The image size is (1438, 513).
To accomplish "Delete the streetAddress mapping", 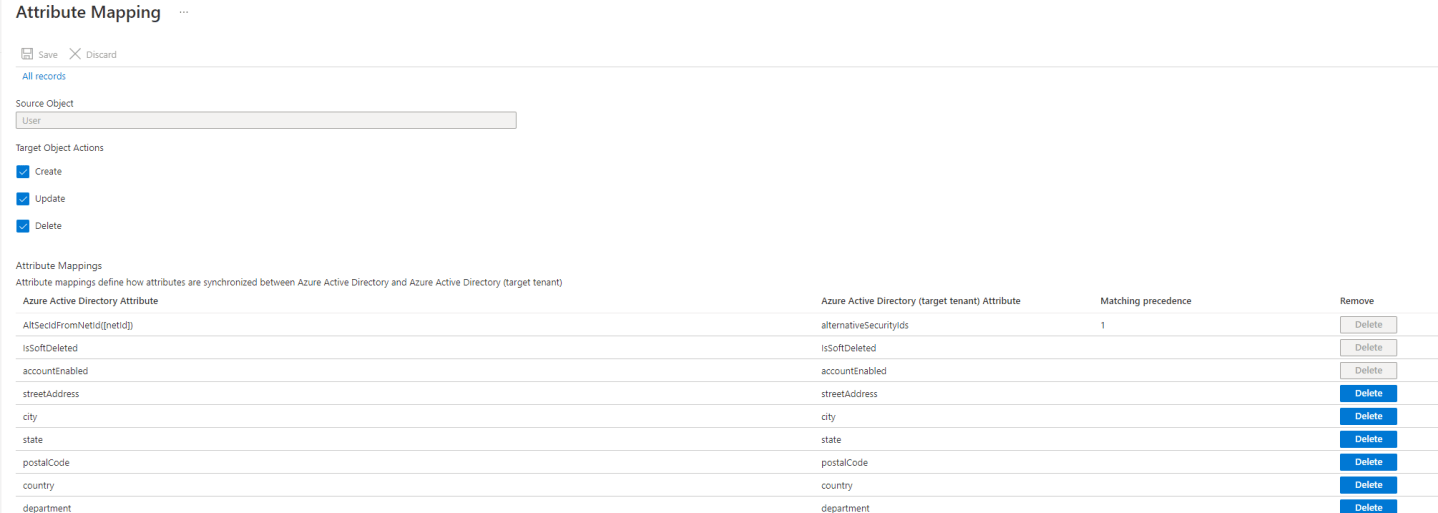I will tap(1368, 393).
